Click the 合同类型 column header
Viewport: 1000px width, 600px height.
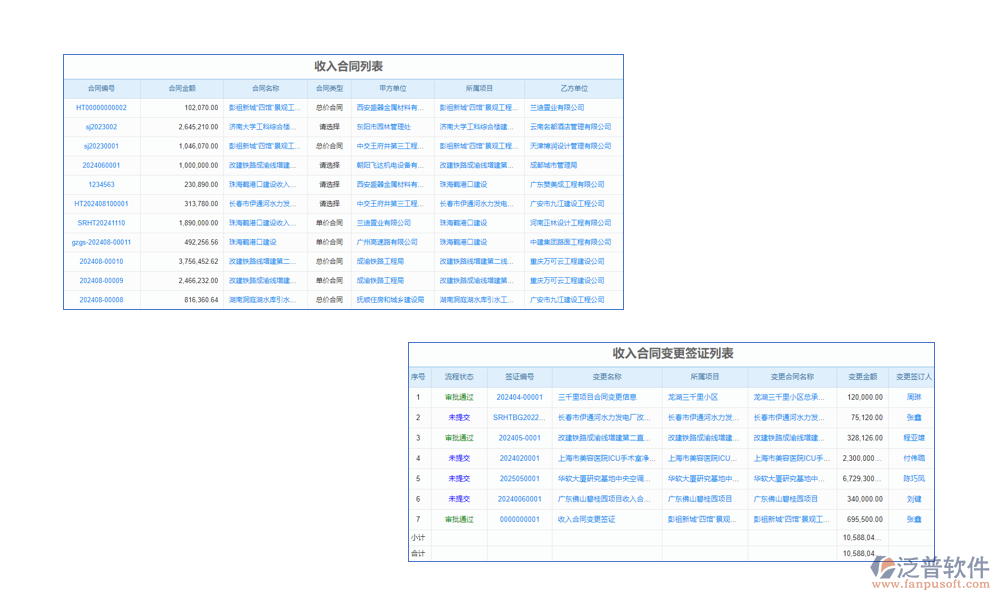coord(329,88)
